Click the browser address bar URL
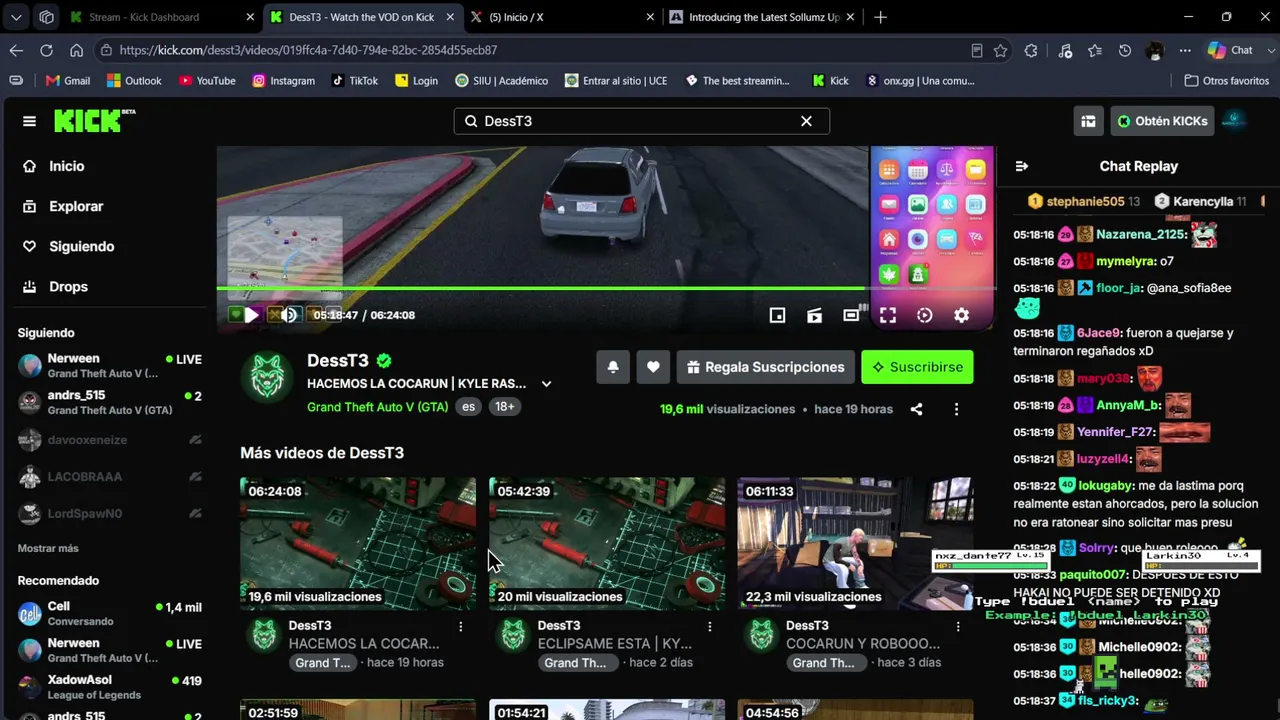The width and height of the screenshot is (1280, 720). 308,50
